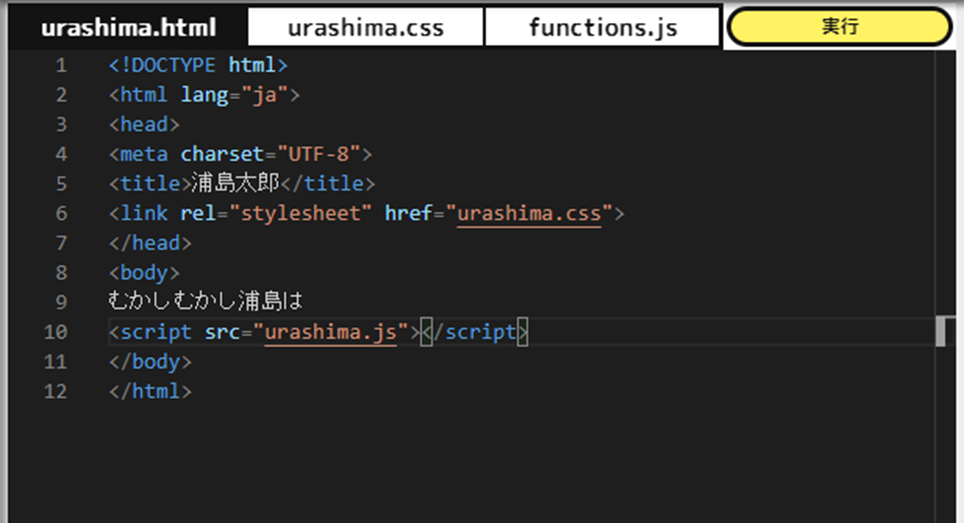Click line number 12 in the gutter
The width and height of the screenshot is (964, 523).
55,391
